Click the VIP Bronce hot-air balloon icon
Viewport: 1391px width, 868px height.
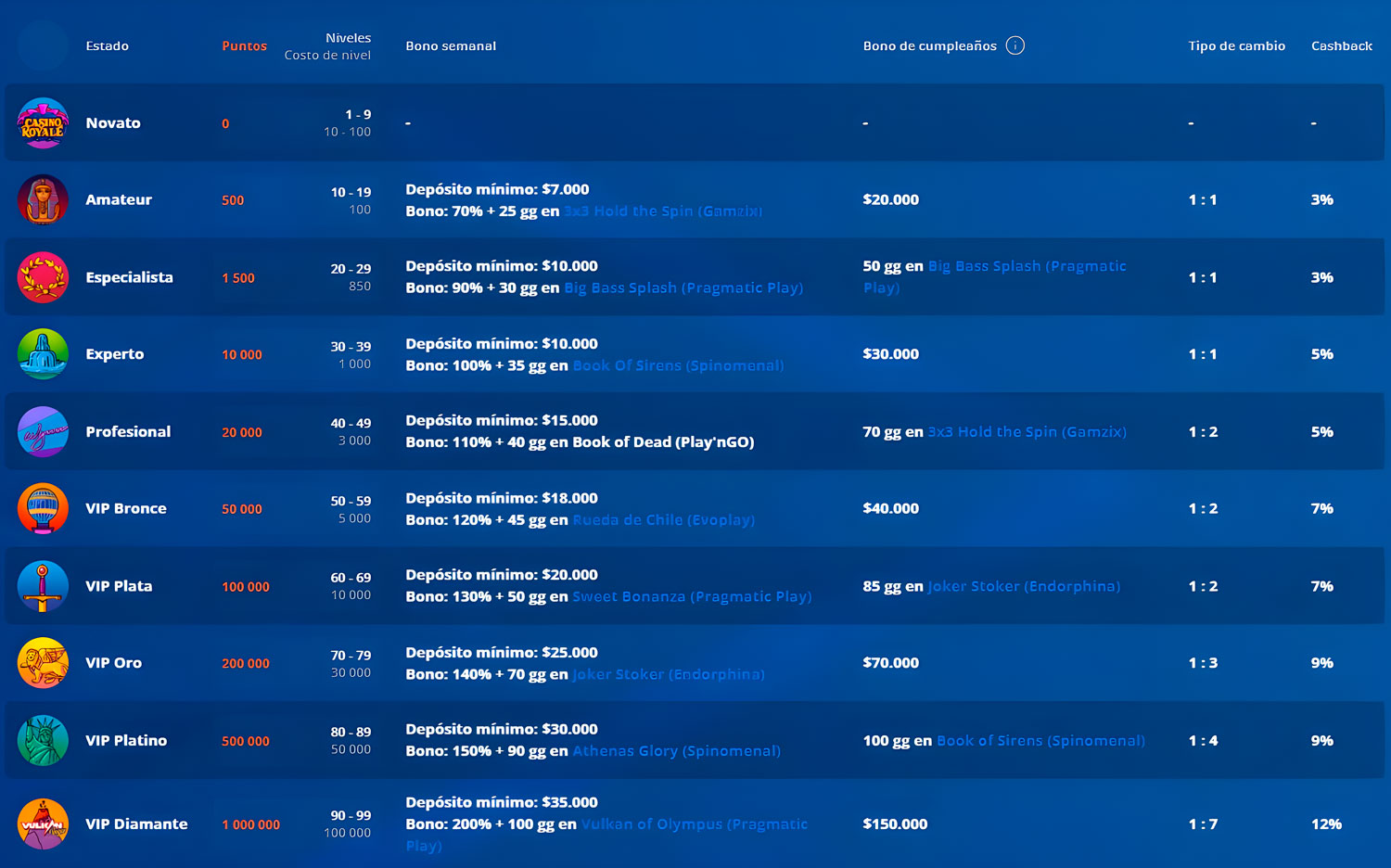[43, 508]
